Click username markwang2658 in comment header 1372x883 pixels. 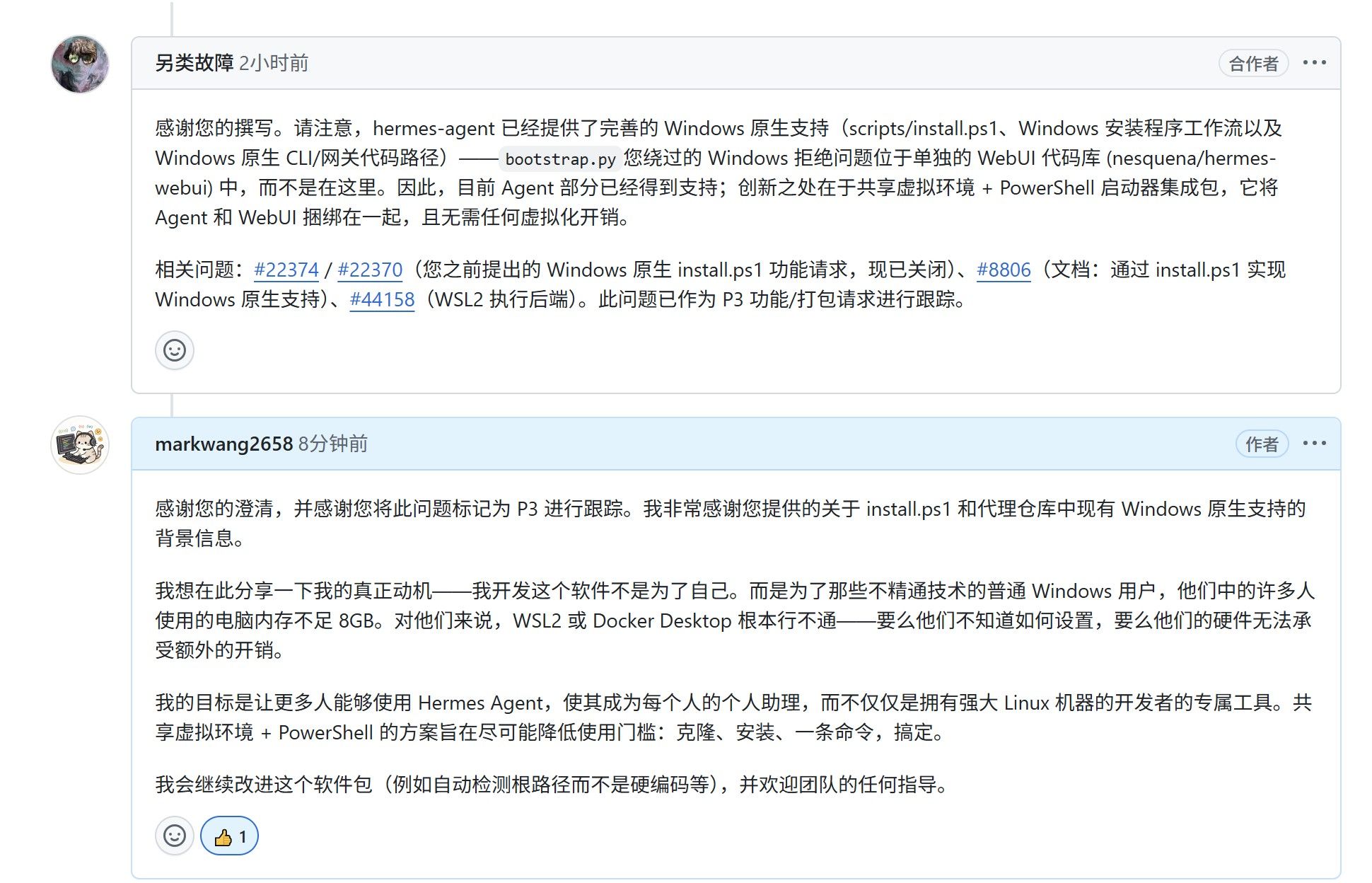point(223,444)
